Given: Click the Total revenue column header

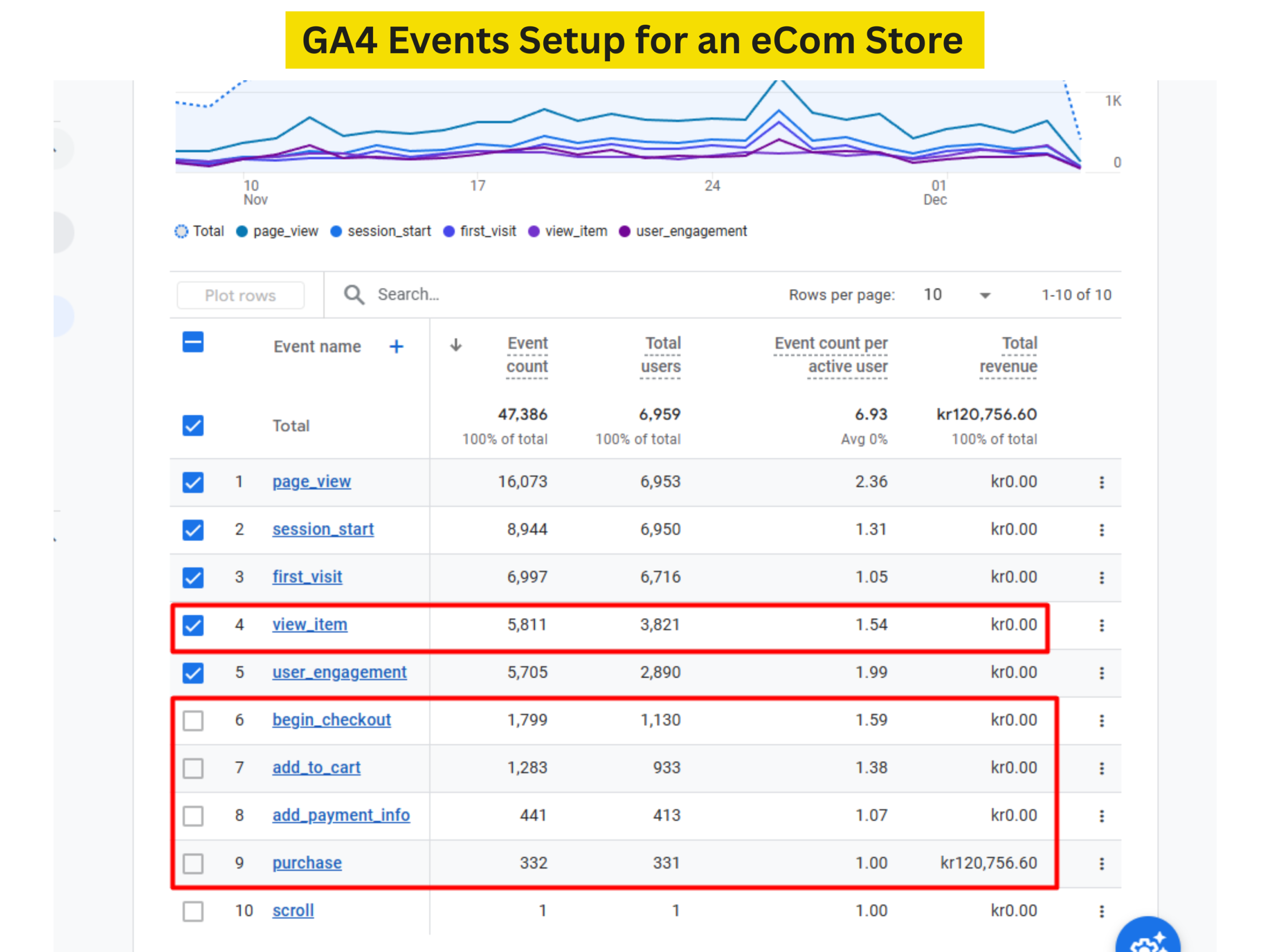Looking at the screenshot, I should click(x=1008, y=355).
